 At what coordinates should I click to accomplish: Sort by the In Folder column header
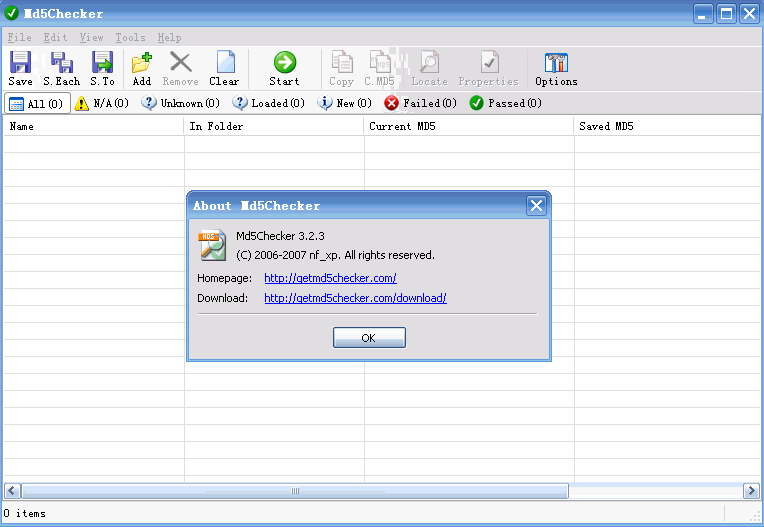coord(274,126)
